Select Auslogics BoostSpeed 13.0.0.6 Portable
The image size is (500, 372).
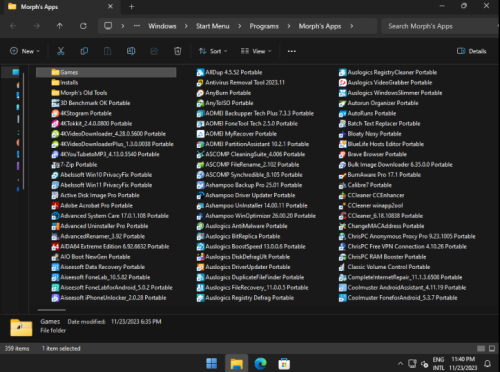251,247
